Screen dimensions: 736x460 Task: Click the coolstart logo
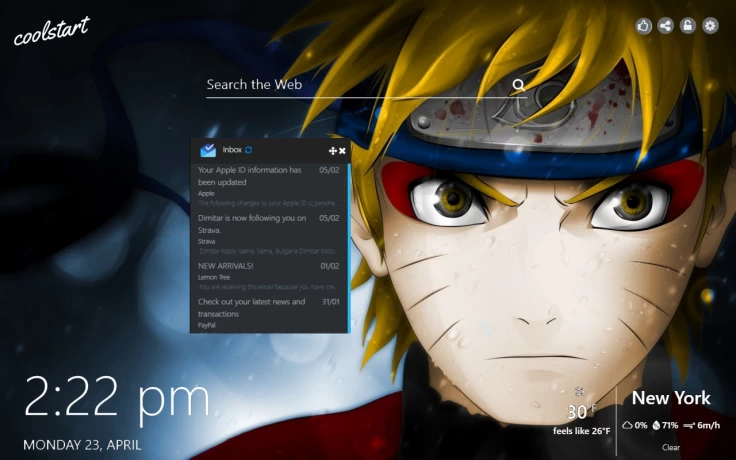point(52,31)
